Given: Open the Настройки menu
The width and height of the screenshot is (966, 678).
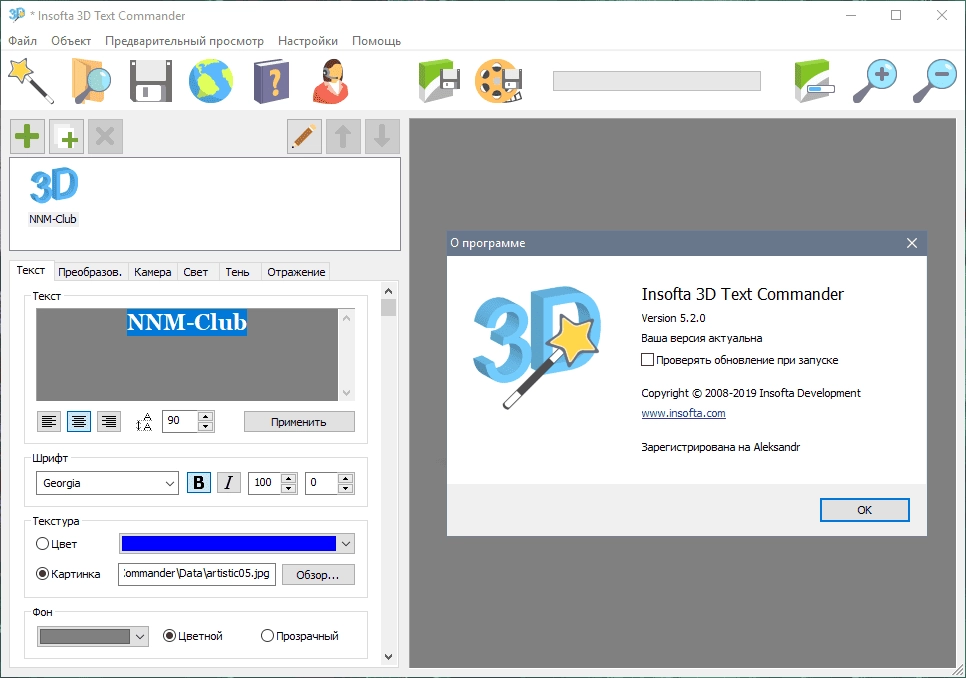Looking at the screenshot, I should 307,41.
